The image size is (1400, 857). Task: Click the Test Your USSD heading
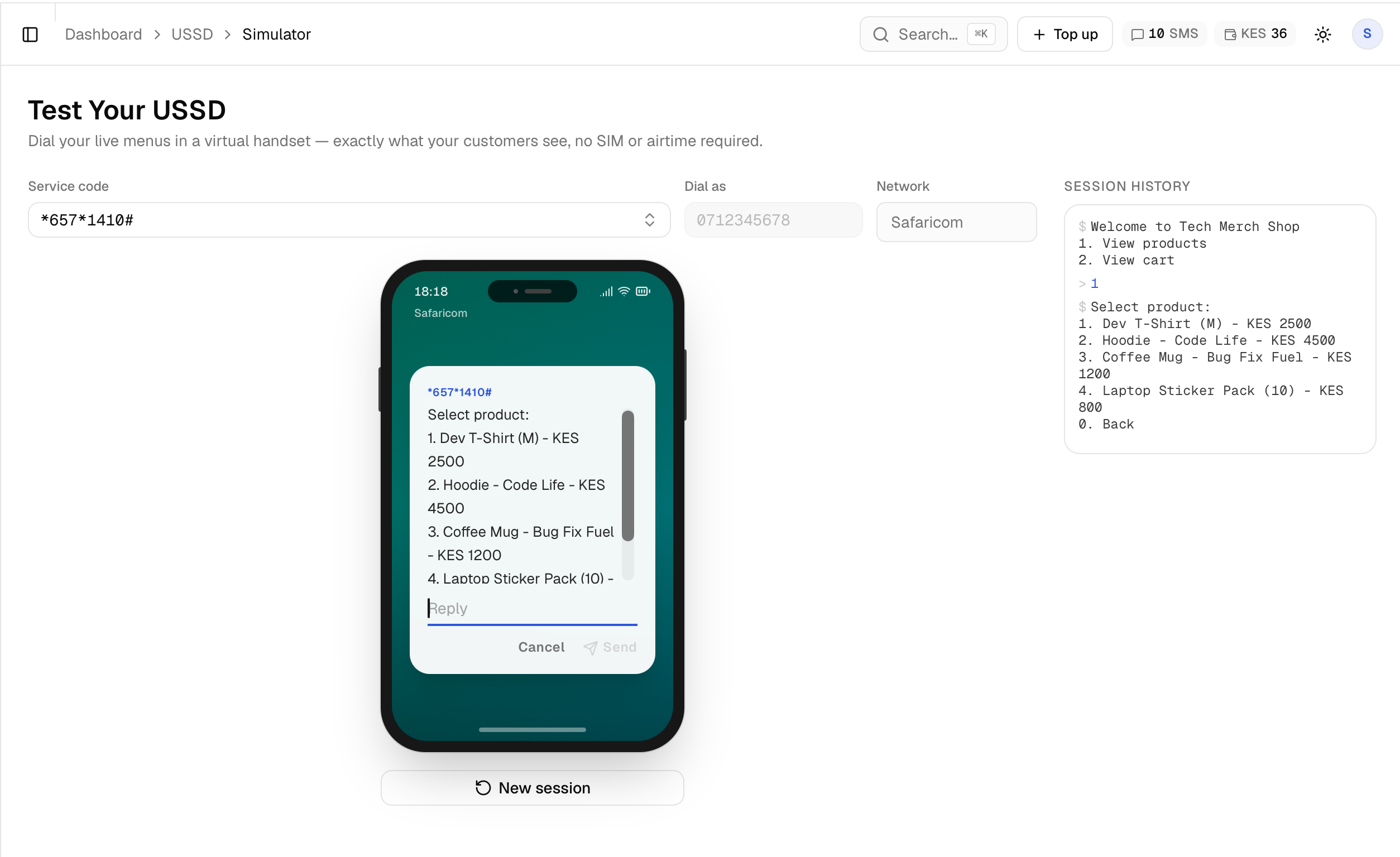(x=127, y=109)
